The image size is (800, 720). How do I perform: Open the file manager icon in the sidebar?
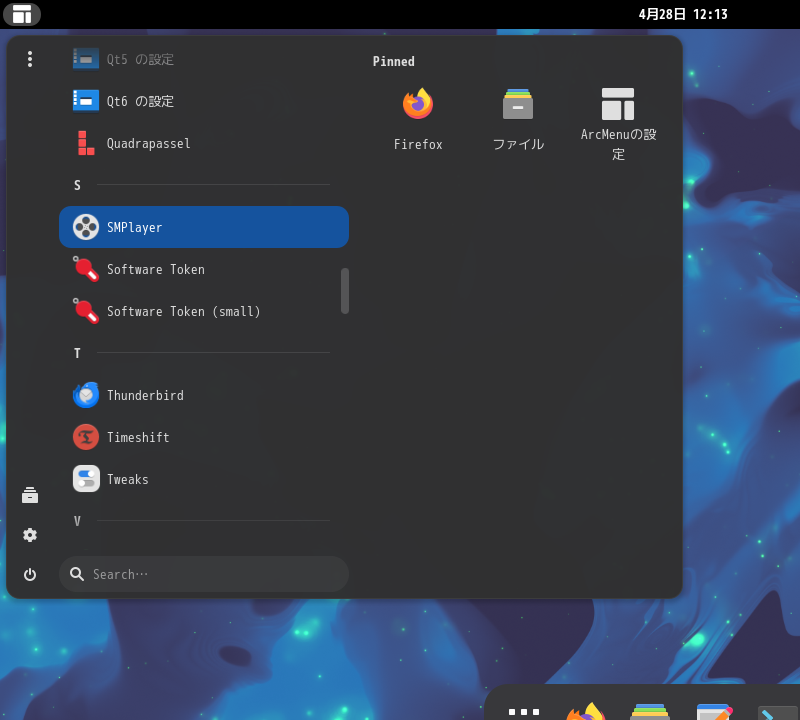tap(30, 494)
